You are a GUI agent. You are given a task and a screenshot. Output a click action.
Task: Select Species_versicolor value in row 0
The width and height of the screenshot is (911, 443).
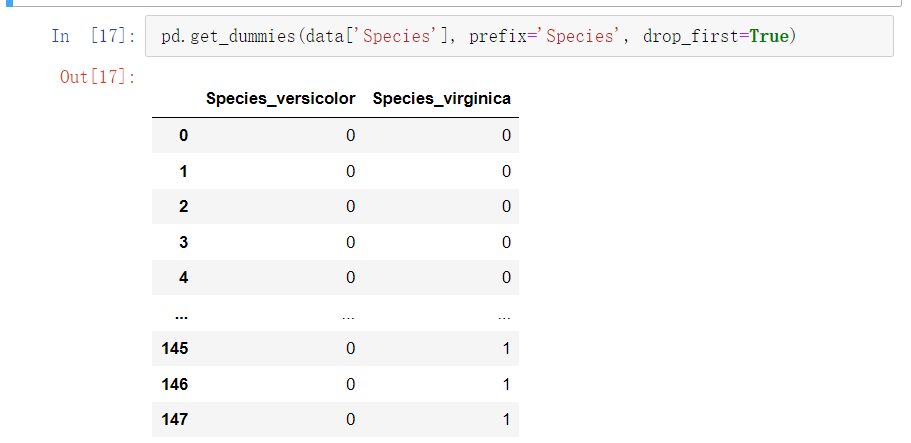[350, 136]
